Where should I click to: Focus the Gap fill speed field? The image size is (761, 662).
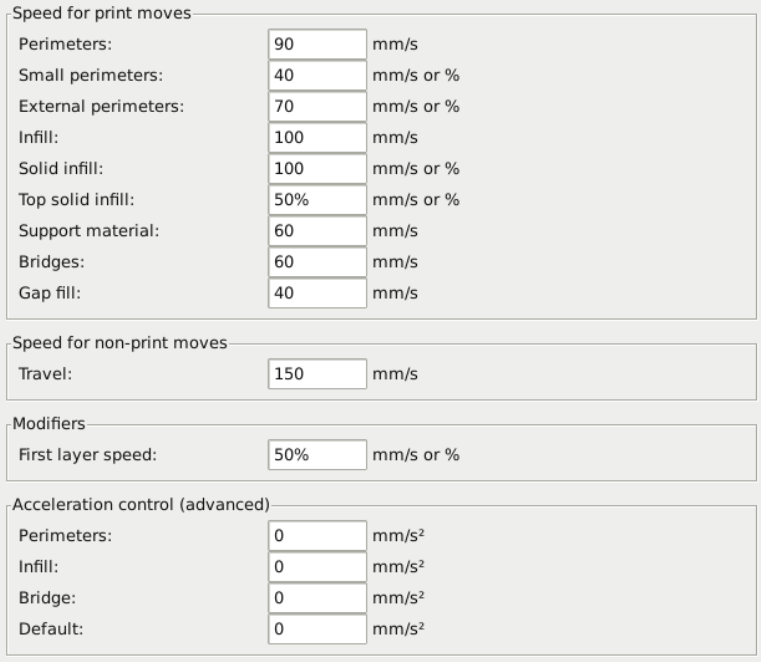[x=318, y=293]
